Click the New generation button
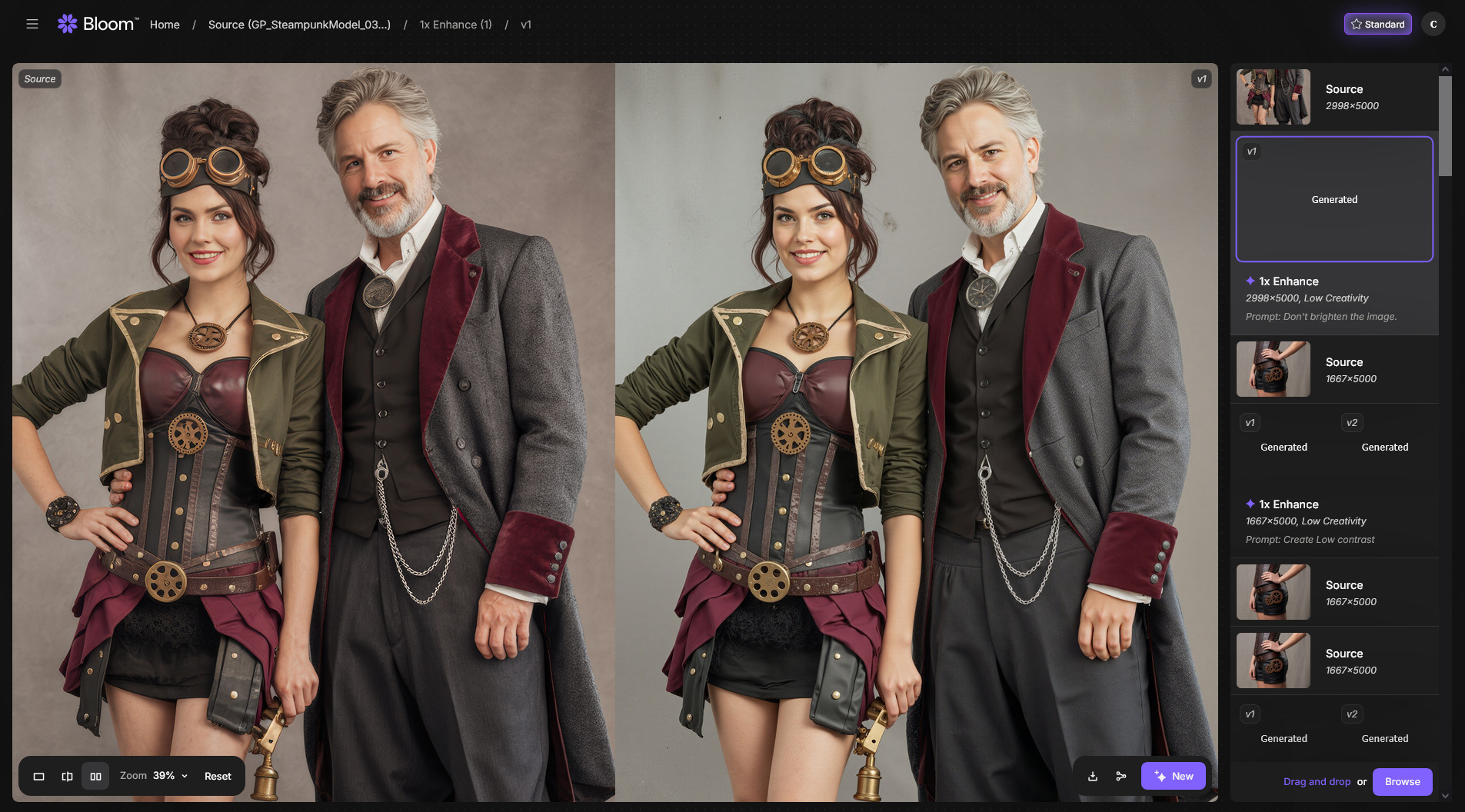The height and width of the screenshot is (812, 1465). pyautogui.click(x=1173, y=776)
